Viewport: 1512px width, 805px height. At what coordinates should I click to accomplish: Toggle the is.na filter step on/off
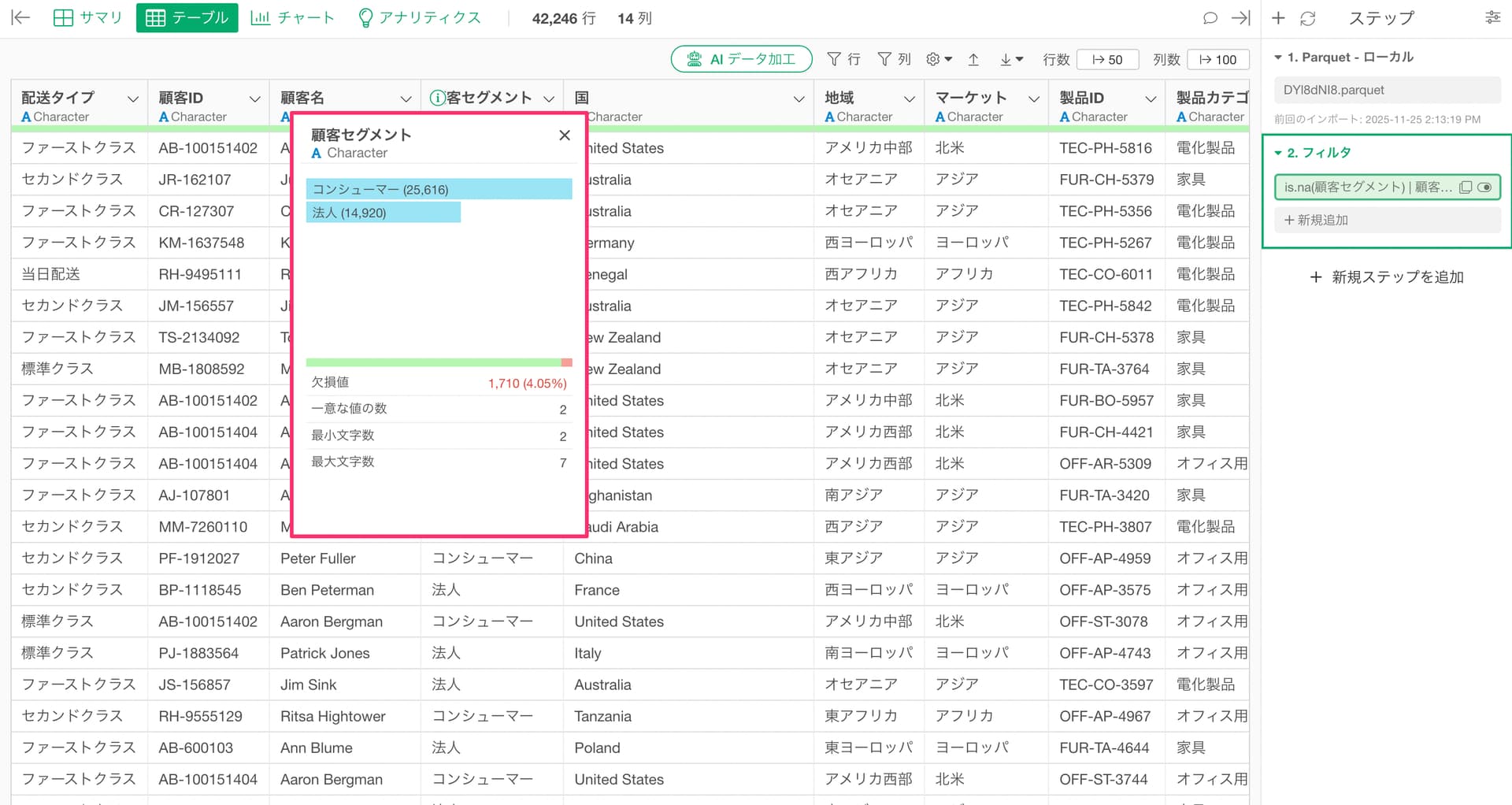(1484, 187)
